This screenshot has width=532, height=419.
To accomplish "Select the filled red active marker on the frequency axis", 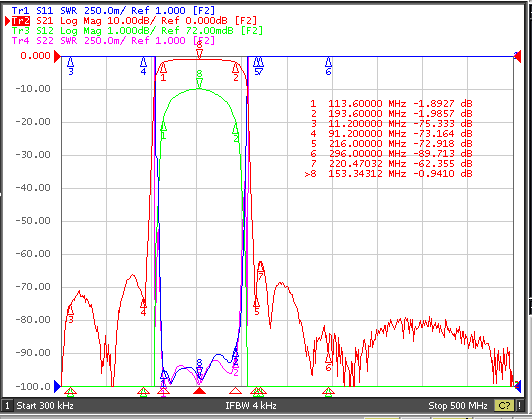I will tap(200, 391).
